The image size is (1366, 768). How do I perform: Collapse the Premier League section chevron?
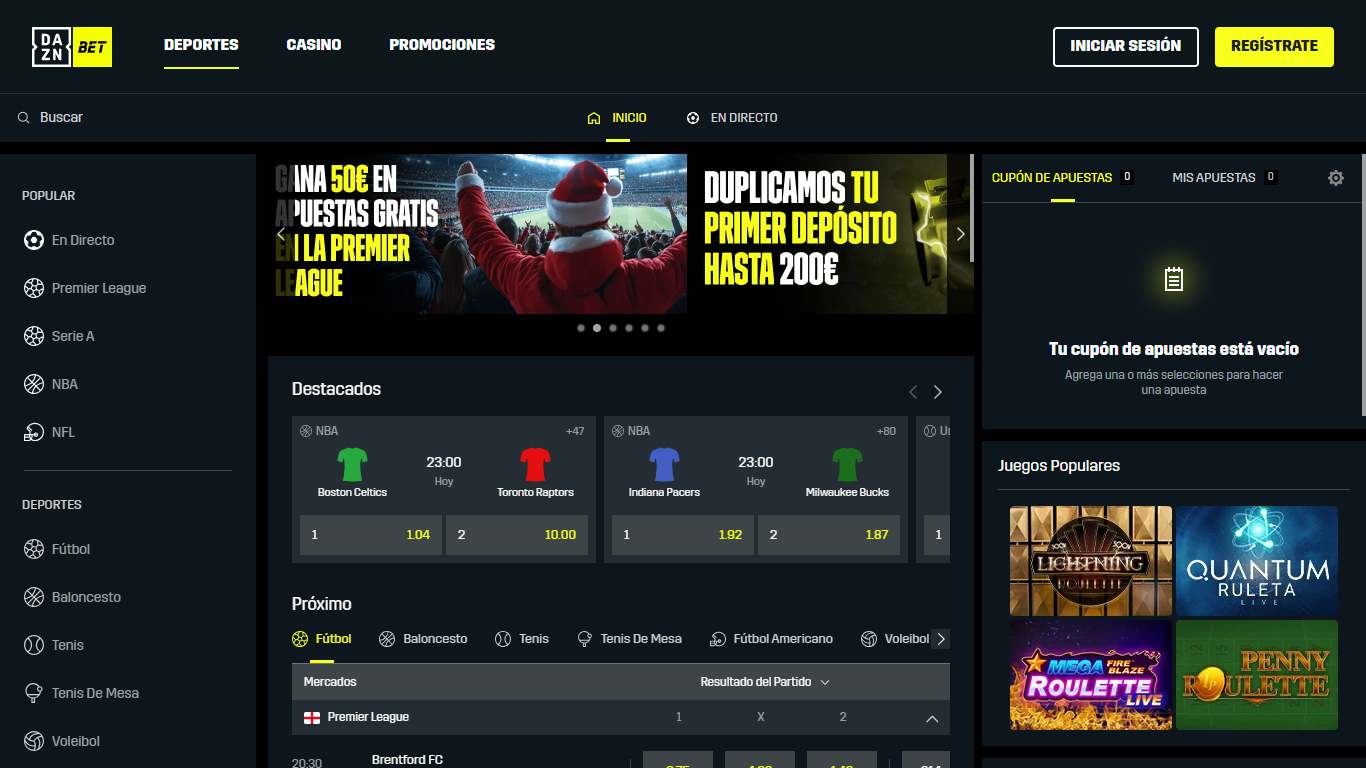click(x=932, y=718)
